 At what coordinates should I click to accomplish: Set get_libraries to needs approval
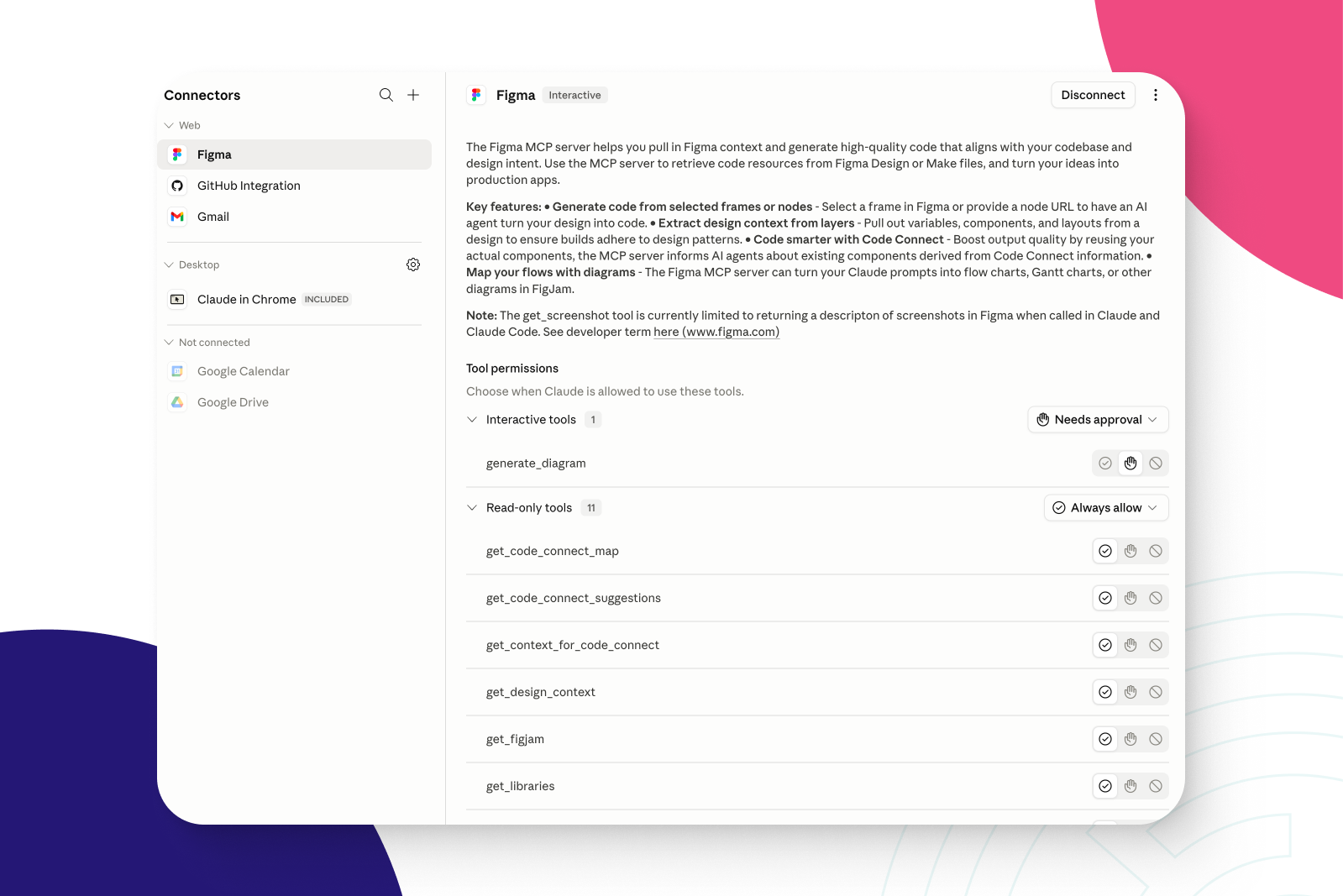pyautogui.click(x=1131, y=786)
